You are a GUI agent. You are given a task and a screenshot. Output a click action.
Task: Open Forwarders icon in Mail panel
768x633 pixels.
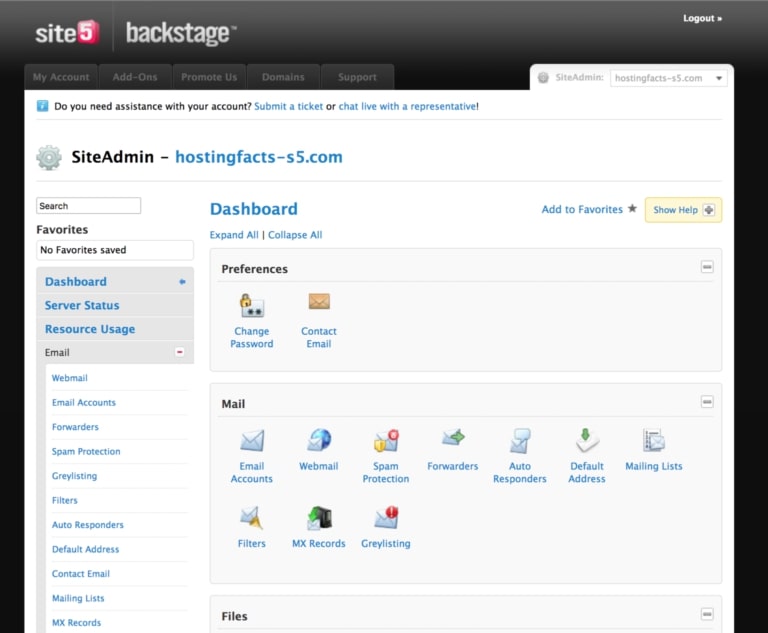coord(453,437)
